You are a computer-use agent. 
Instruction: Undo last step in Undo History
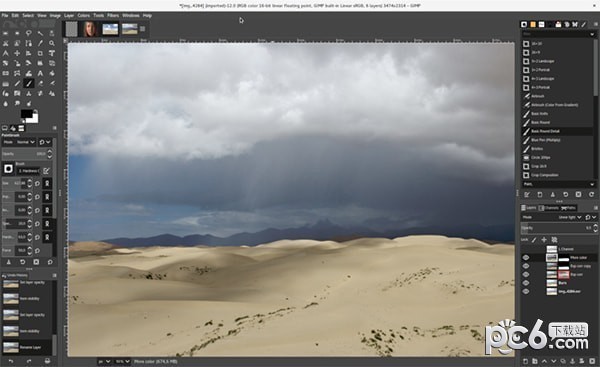[x=11, y=360]
